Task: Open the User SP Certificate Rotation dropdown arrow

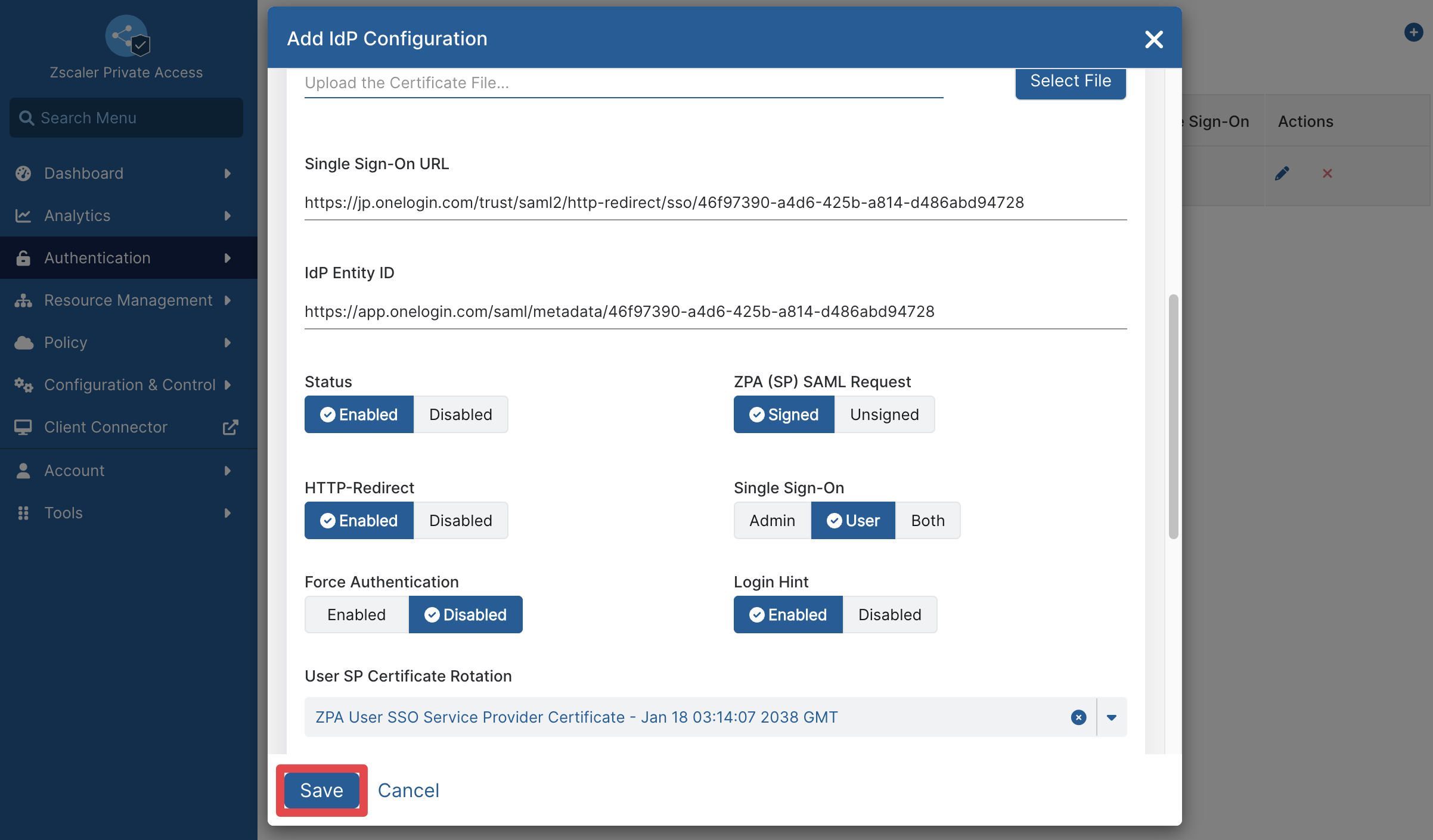Action: [x=1112, y=717]
